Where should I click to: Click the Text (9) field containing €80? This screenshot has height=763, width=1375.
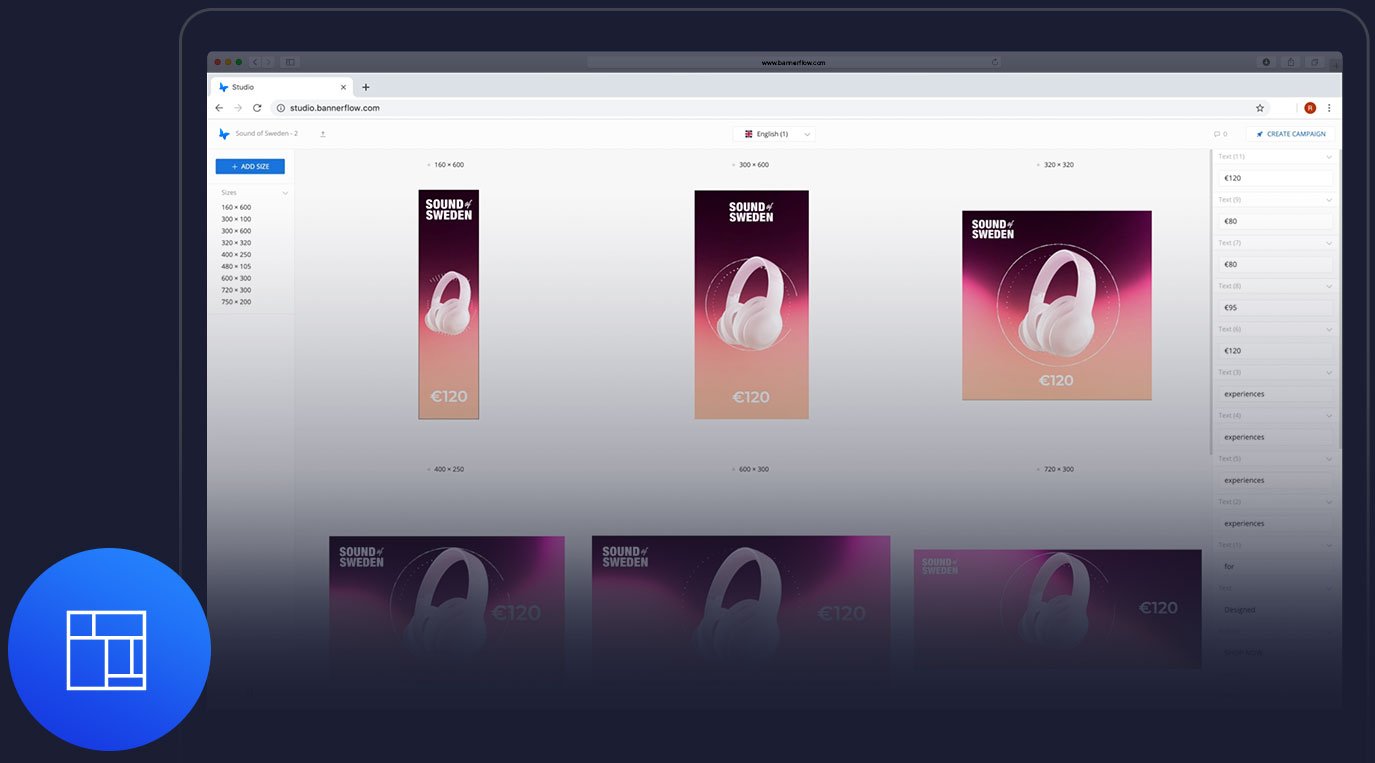pos(1275,221)
